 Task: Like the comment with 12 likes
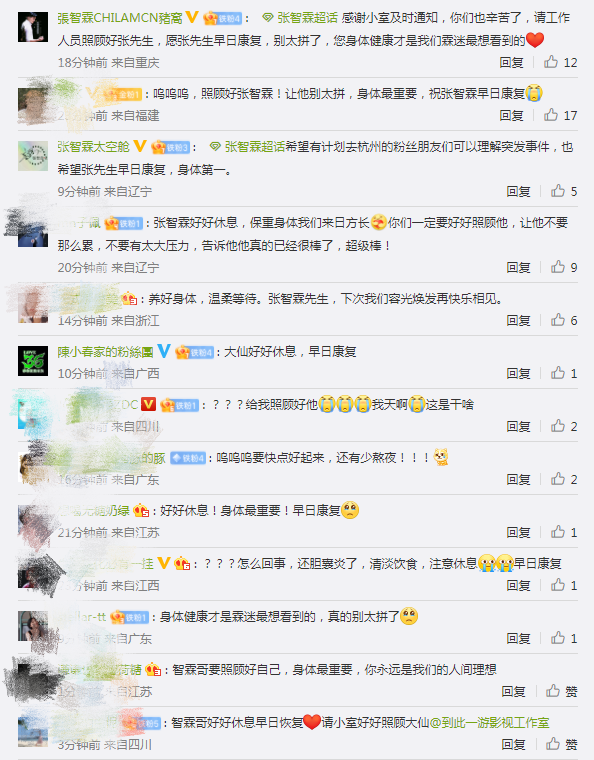click(551, 62)
